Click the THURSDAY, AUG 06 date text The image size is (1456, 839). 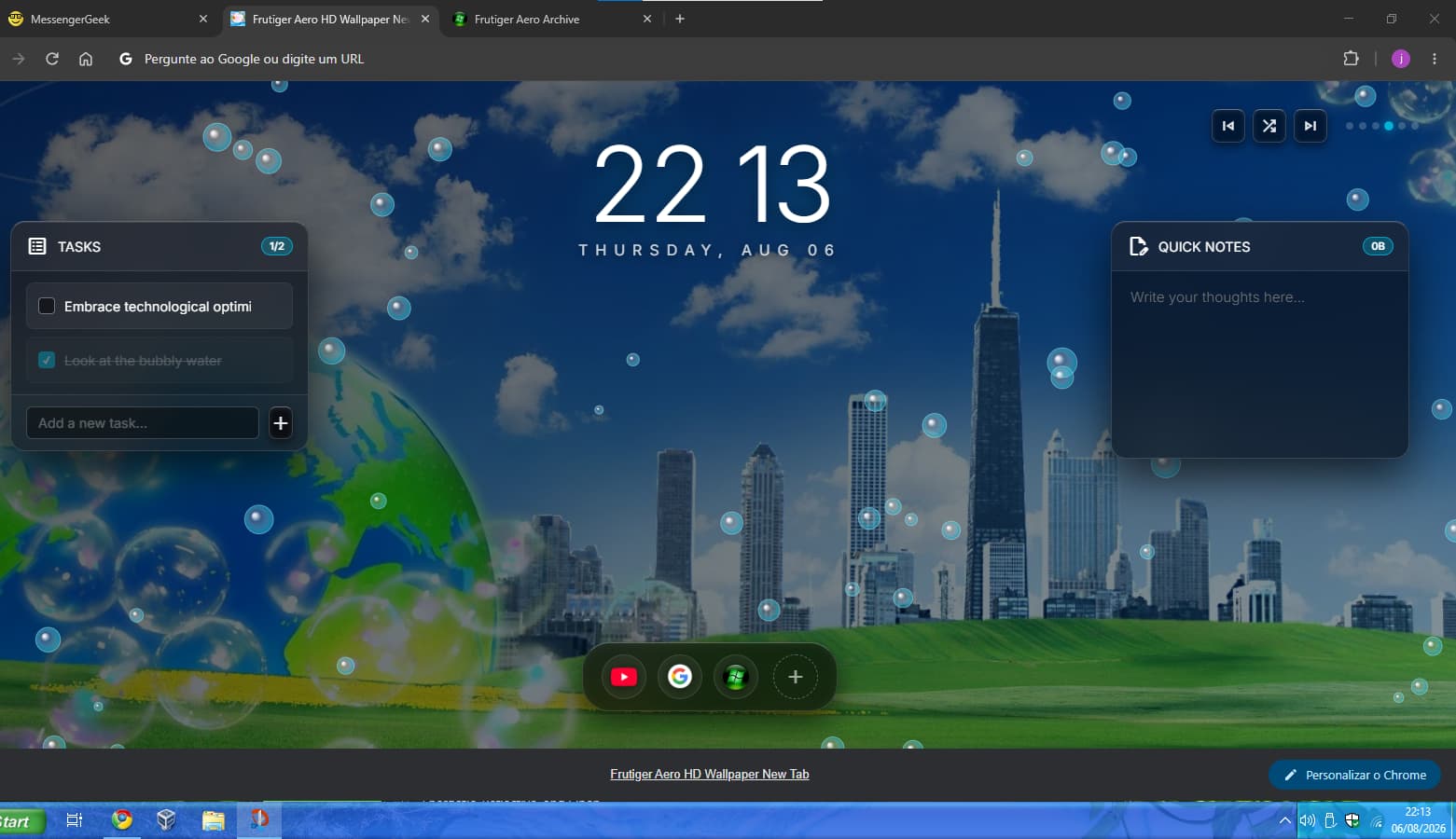[x=708, y=250]
